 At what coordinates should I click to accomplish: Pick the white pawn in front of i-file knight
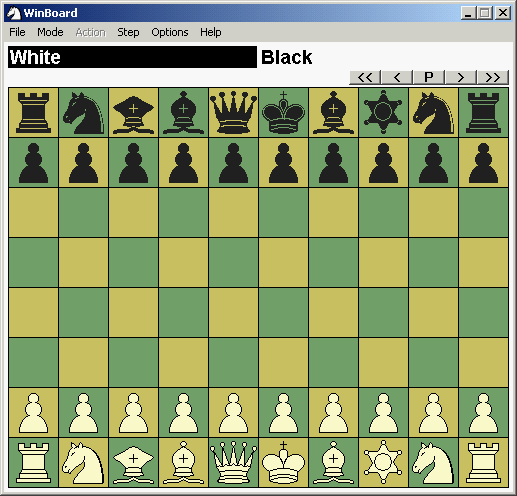point(433,413)
